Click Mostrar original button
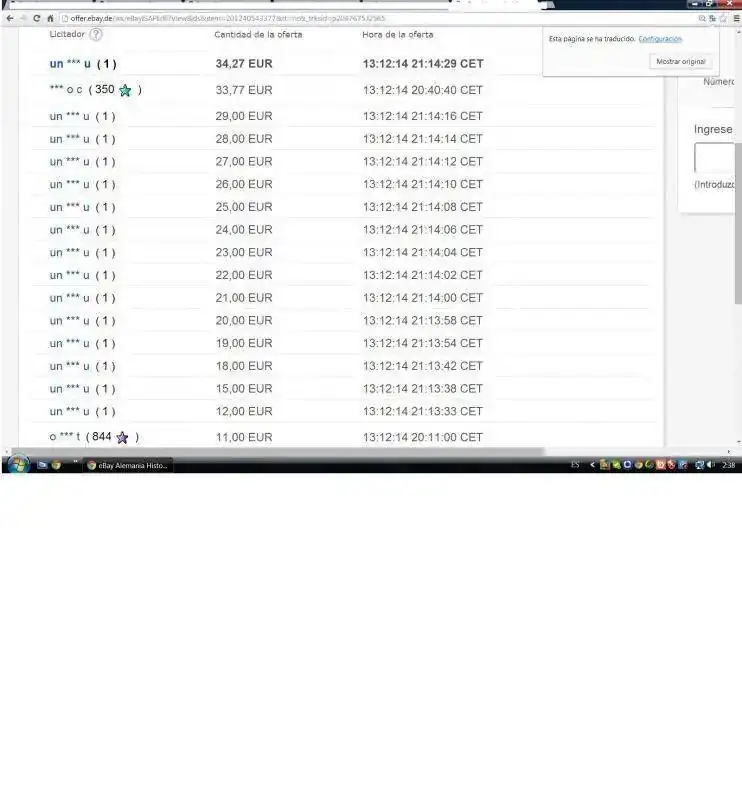Image resolution: width=742 pixels, height=800 pixels. tap(680, 62)
